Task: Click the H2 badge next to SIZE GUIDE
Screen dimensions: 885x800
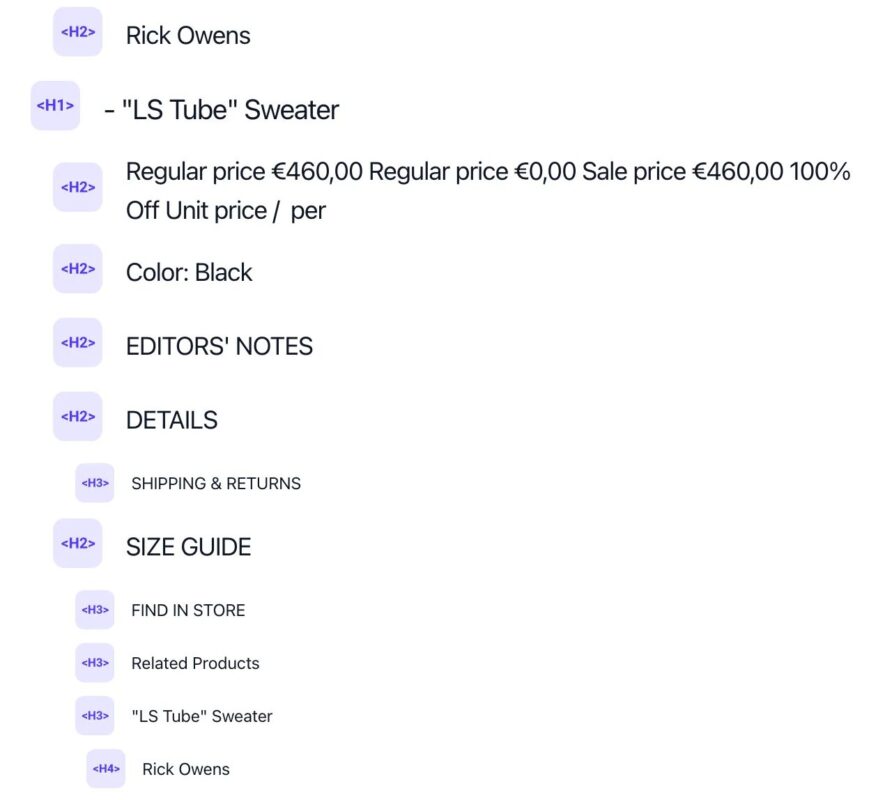Action: (x=78, y=544)
